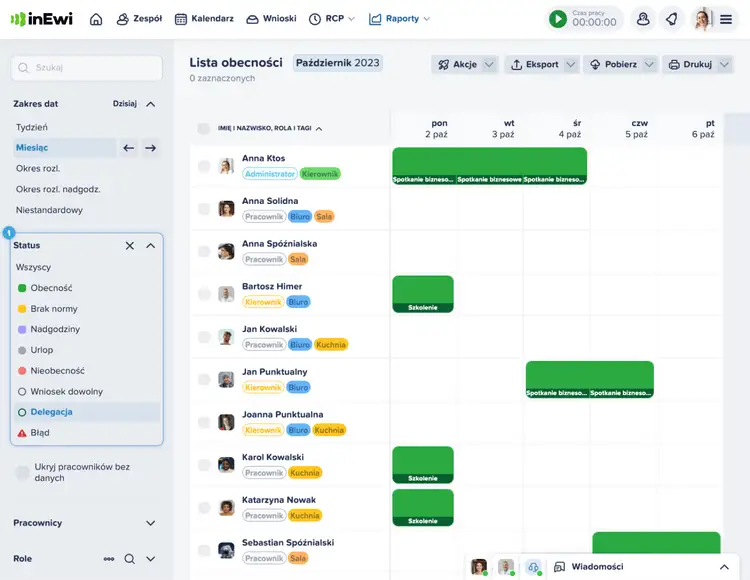Click the Szukaj search field

87,68
